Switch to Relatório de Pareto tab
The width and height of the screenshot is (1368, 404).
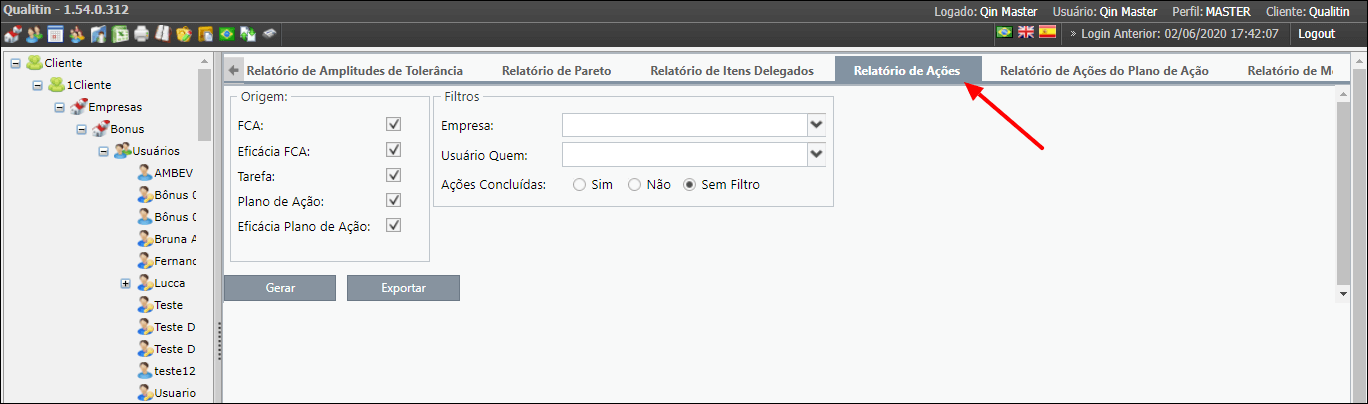click(x=556, y=71)
